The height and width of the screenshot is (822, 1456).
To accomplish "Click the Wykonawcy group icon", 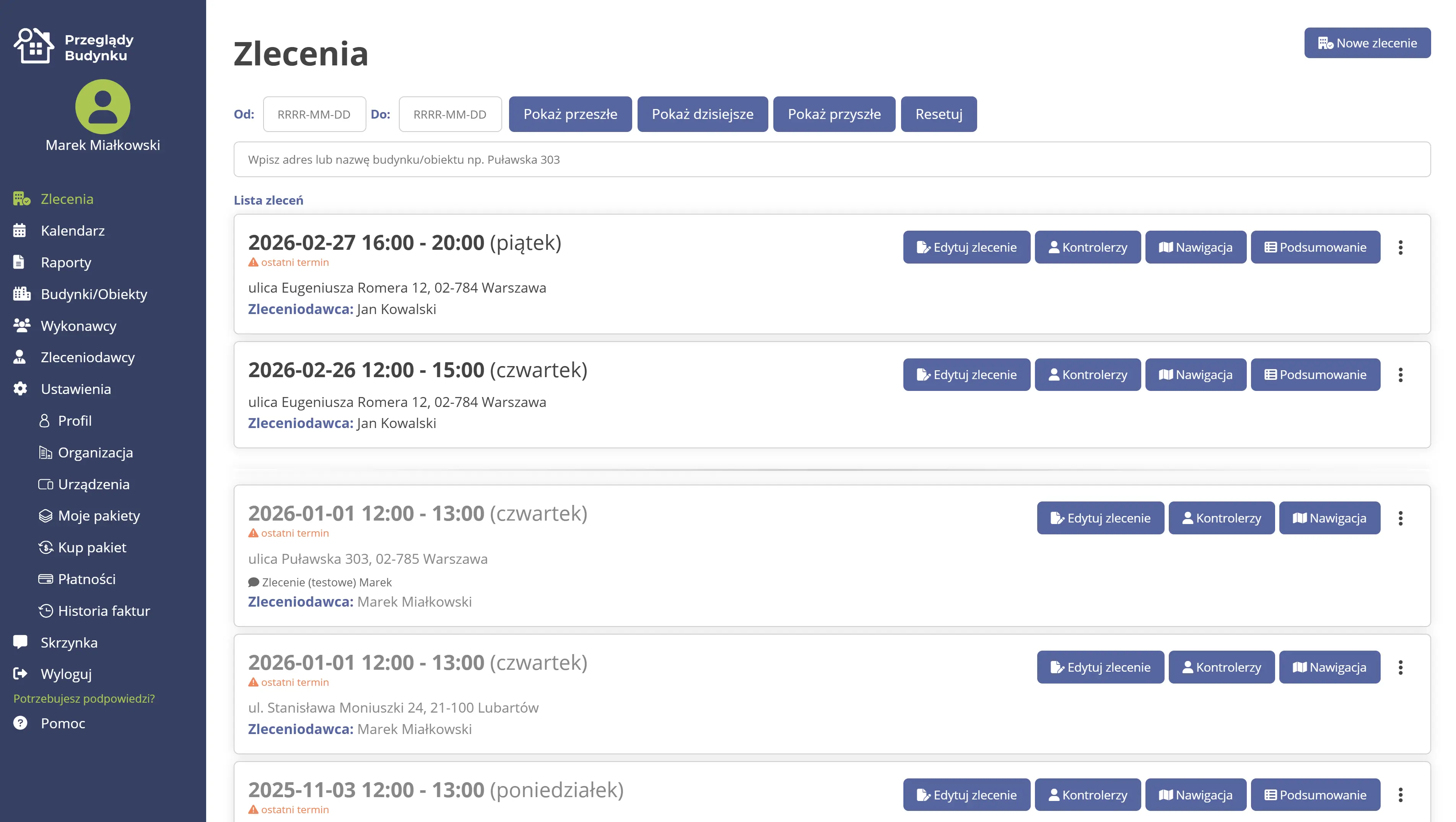I will tap(21, 326).
